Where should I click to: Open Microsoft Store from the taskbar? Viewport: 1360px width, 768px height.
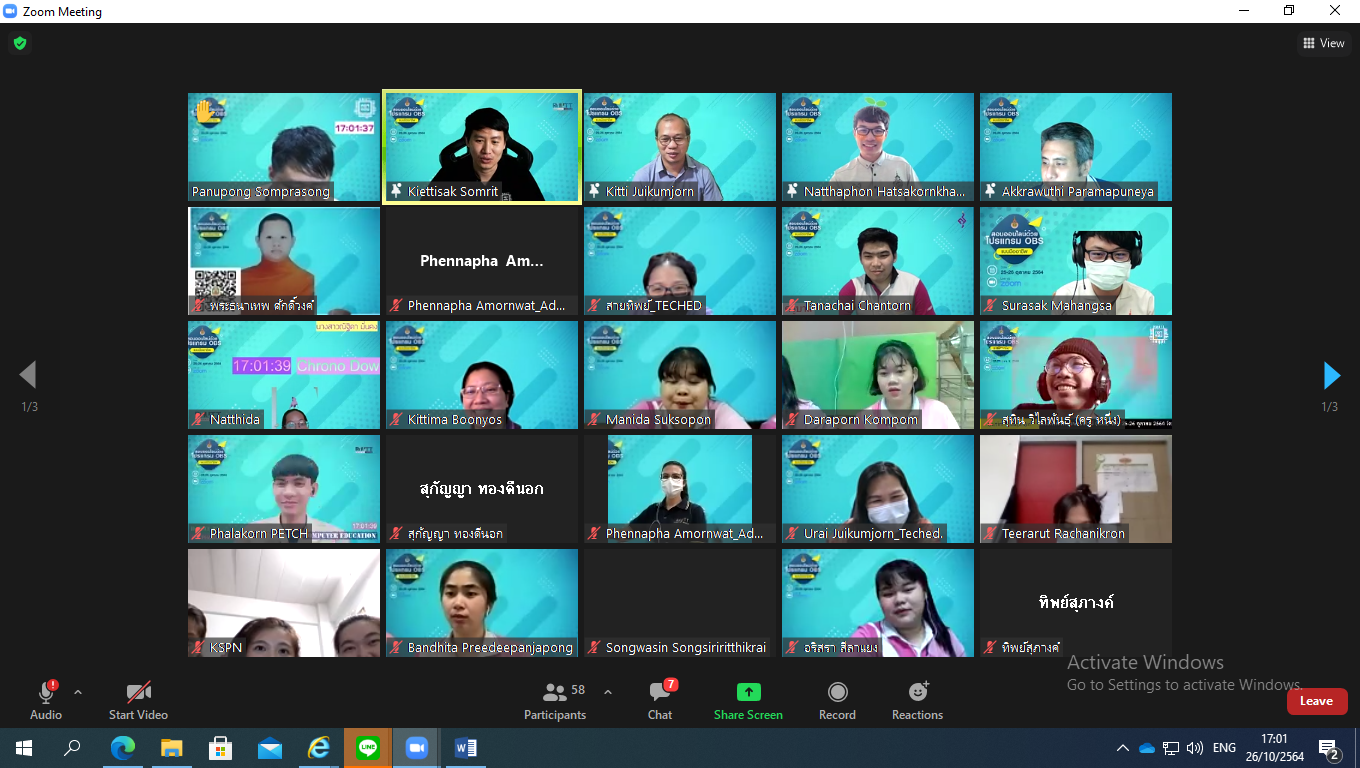click(x=220, y=748)
